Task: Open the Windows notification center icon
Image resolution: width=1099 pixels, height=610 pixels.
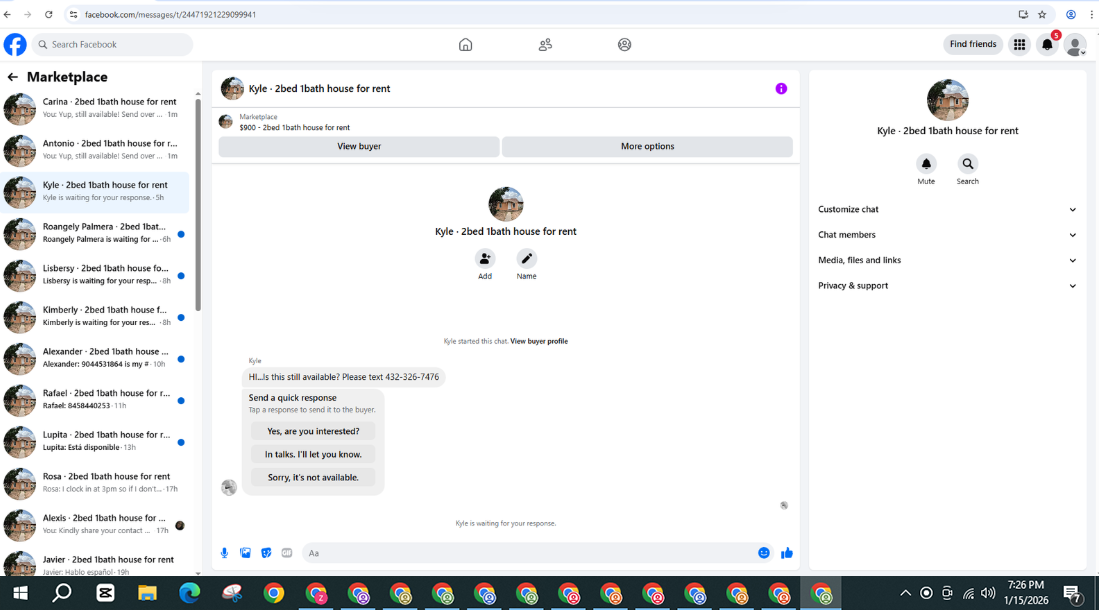Action: coord(1071,594)
